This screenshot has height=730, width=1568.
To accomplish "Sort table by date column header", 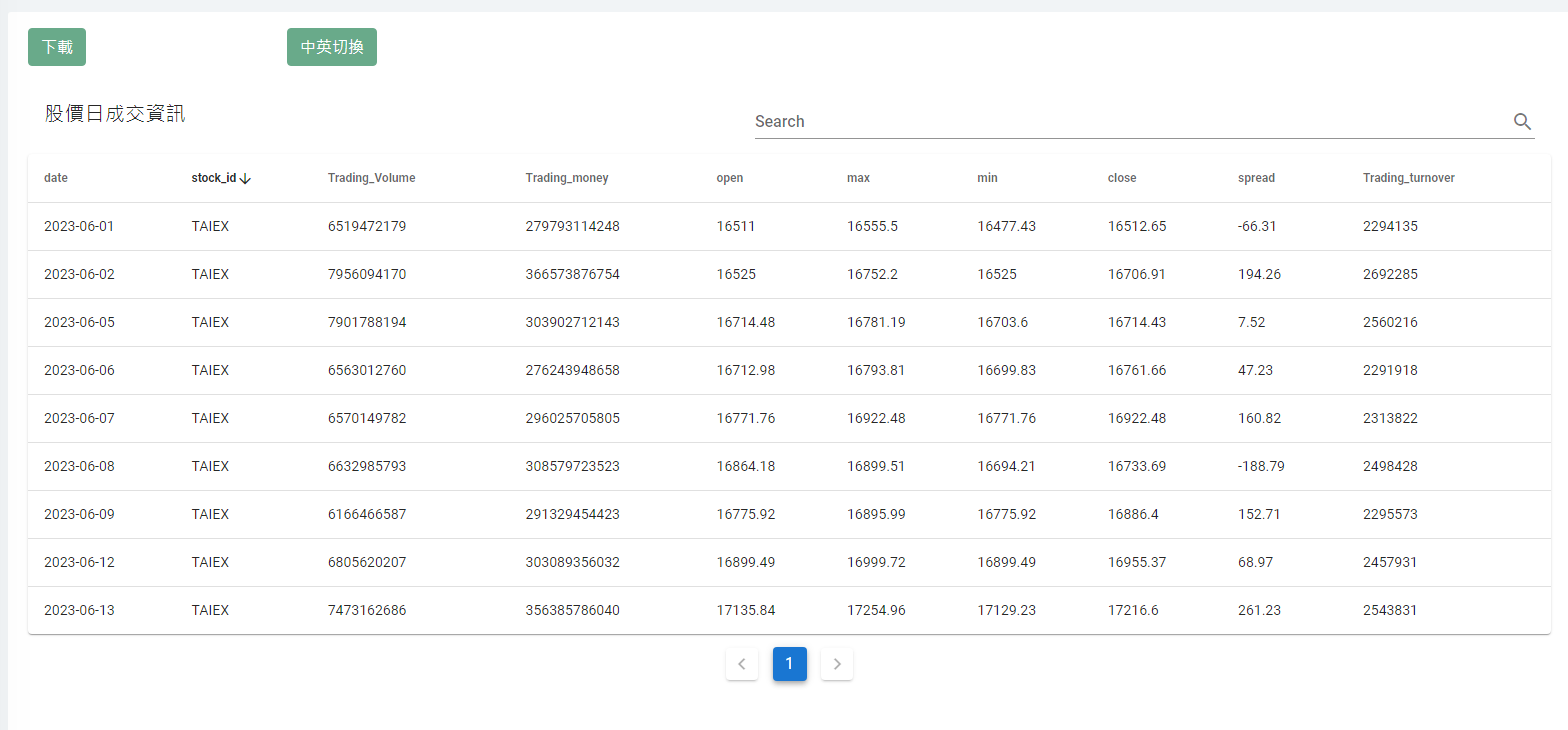I will coord(56,178).
